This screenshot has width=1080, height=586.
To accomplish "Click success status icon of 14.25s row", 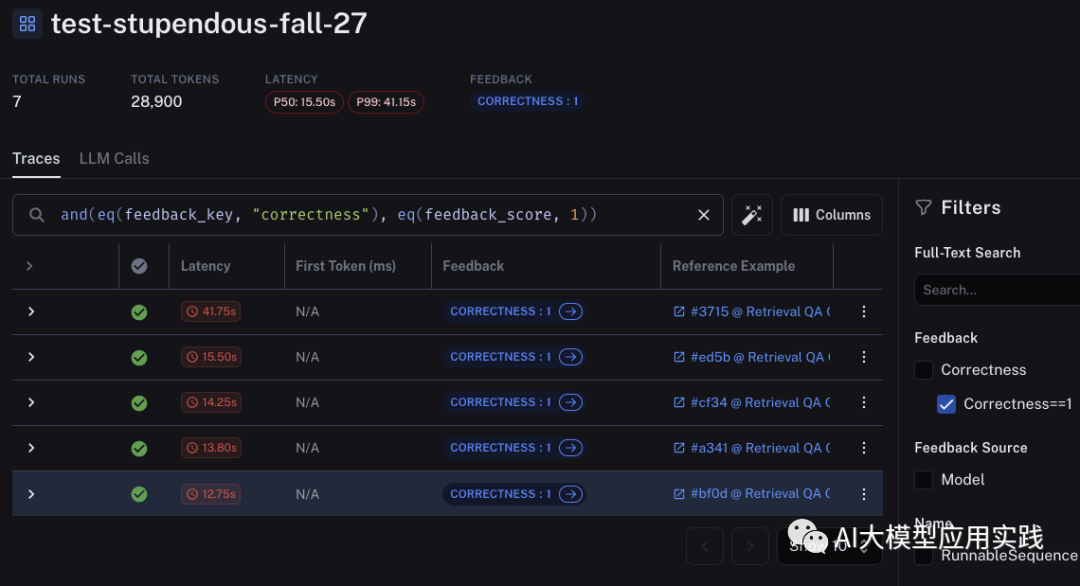I will (139, 403).
